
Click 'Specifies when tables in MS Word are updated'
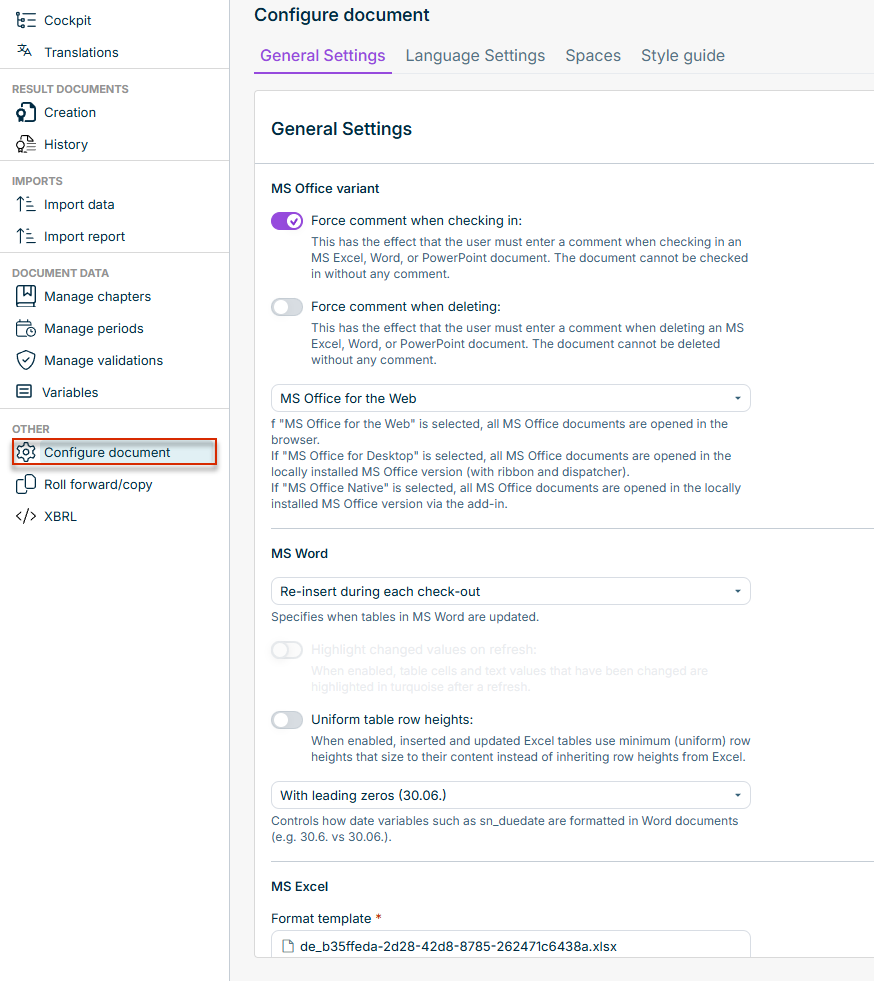coord(405,617)
